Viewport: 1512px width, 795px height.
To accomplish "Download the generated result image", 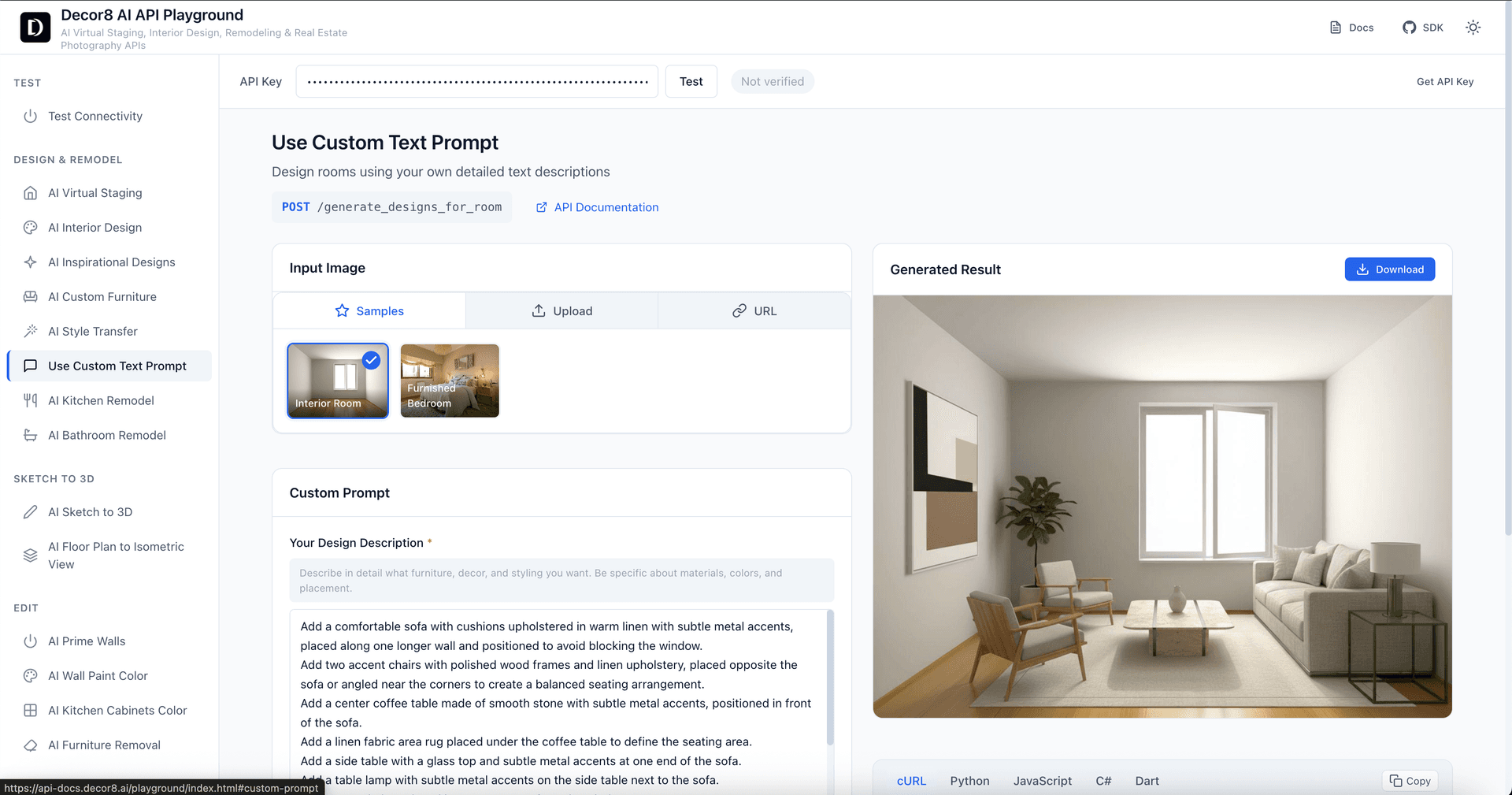I will pyautogui.click(x=1389, y=269).
